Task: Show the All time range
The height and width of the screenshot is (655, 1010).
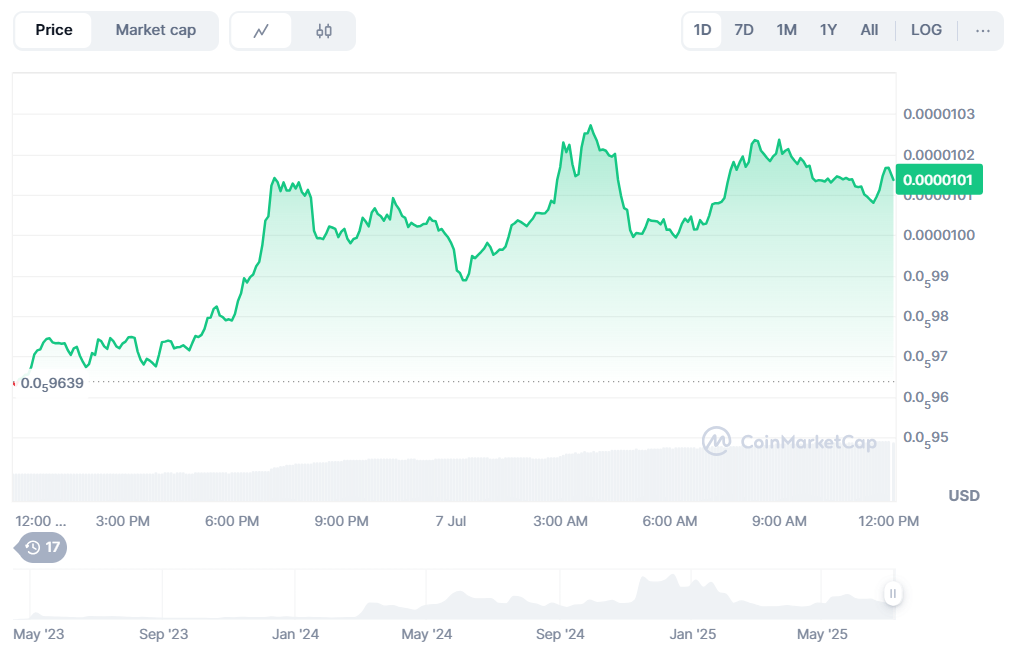Action: 869,30
